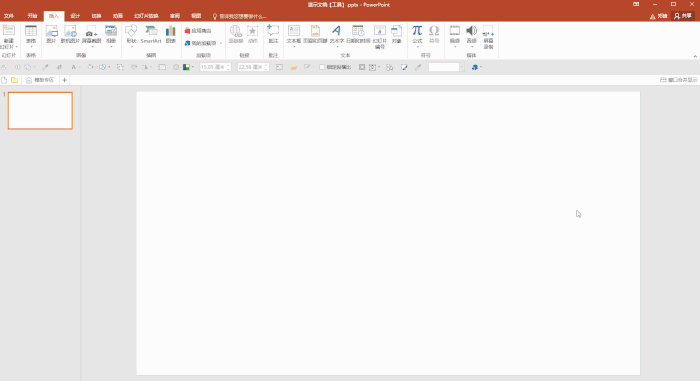Switch to the View (视图) tab
700x381 pixels.
tap(196, 16)
